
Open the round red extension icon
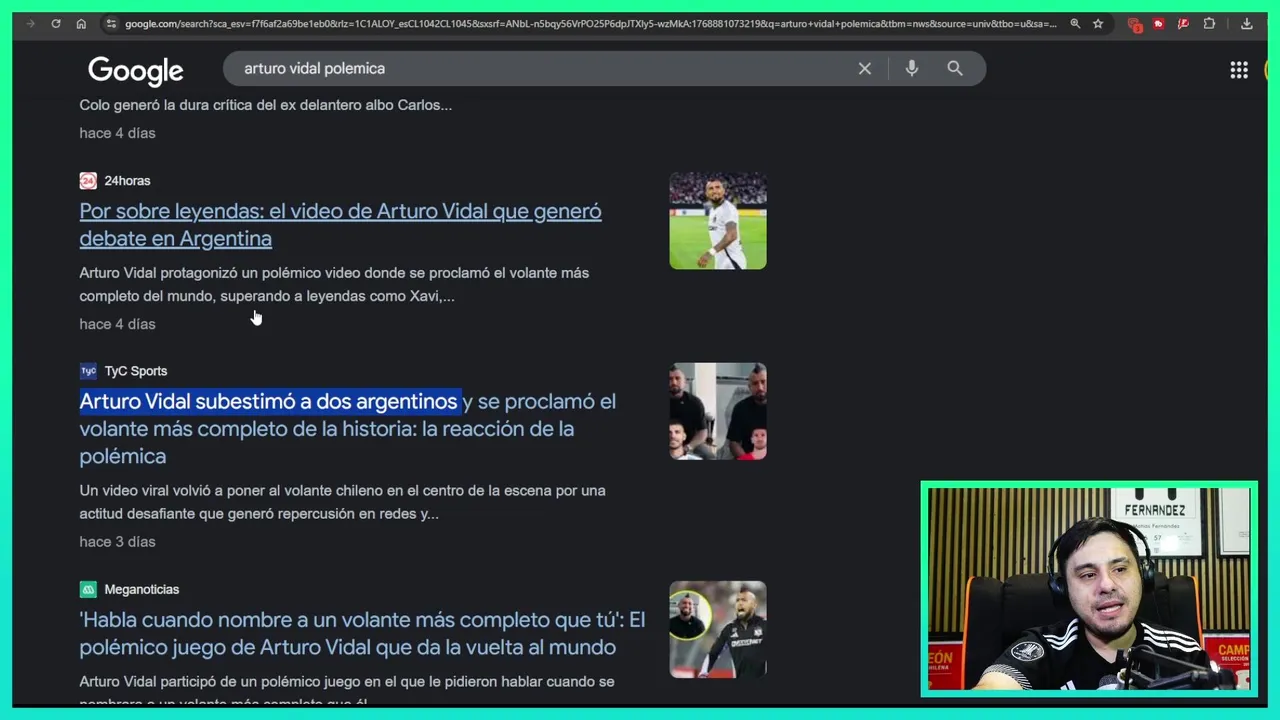point(1159,24)
